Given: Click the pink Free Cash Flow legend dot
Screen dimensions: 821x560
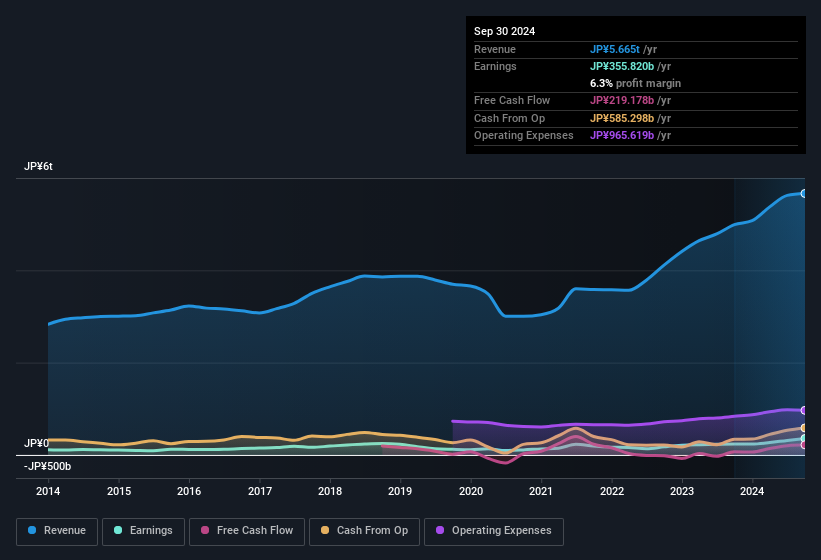Looking at the screenshot, I should coord(204,530).
